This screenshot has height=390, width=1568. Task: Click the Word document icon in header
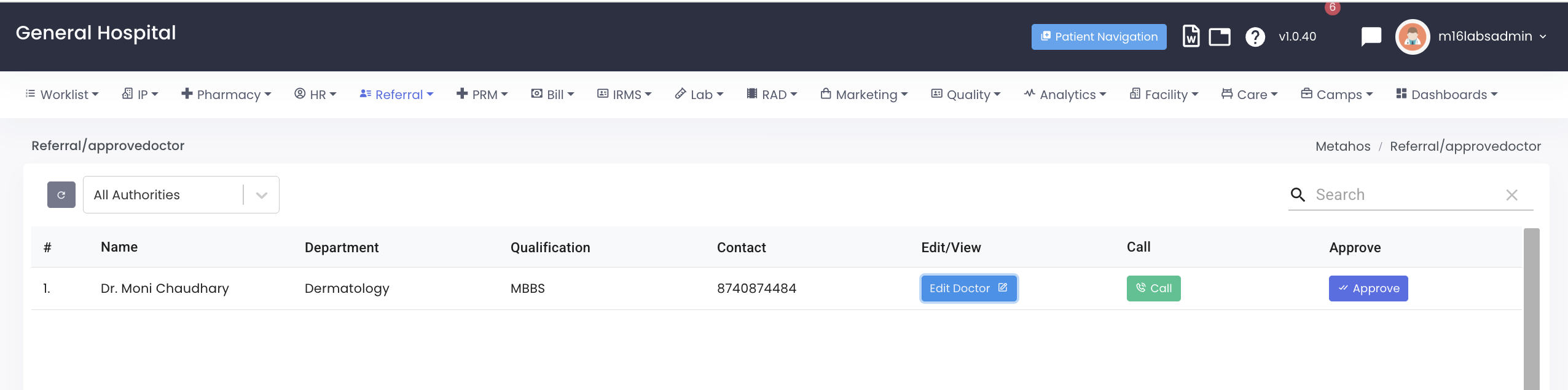tap(1191, 36)
